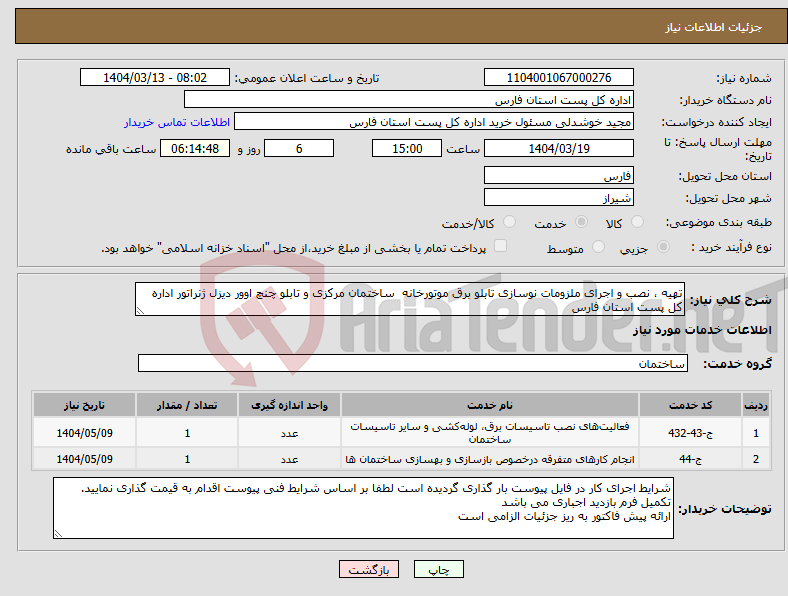Select the کالا/خدمت radio button
The width and height of the screenshot is (788, 596).
coord(509,222)
